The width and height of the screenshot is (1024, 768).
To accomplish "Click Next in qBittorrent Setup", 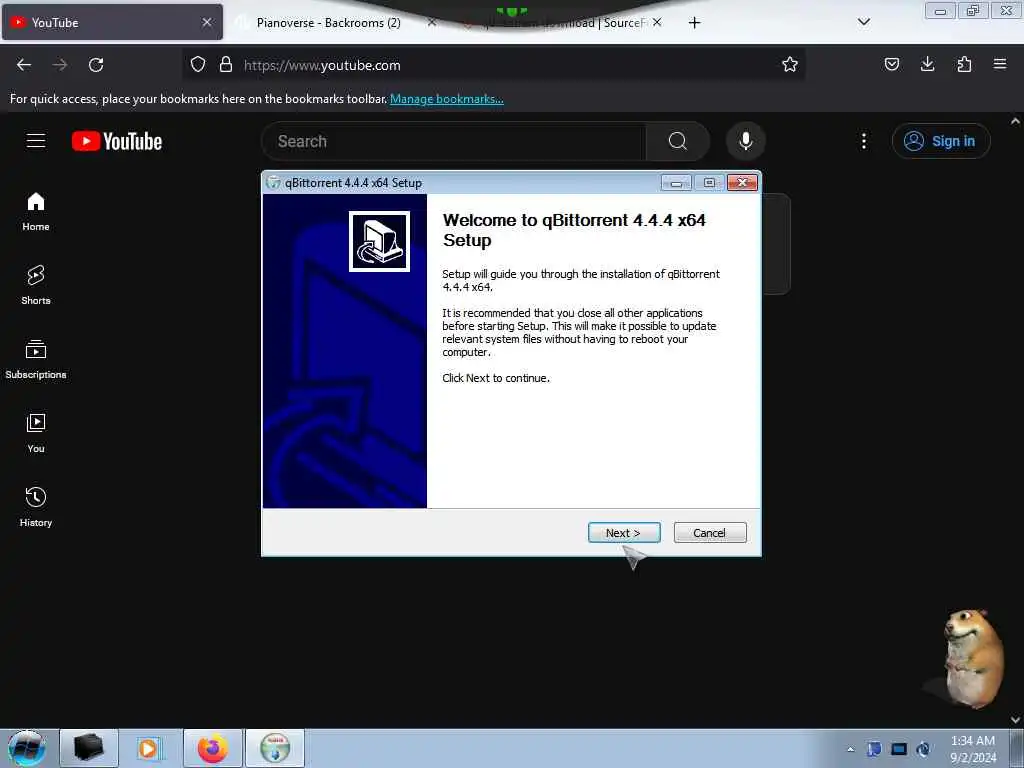I will tap(624, 533).
